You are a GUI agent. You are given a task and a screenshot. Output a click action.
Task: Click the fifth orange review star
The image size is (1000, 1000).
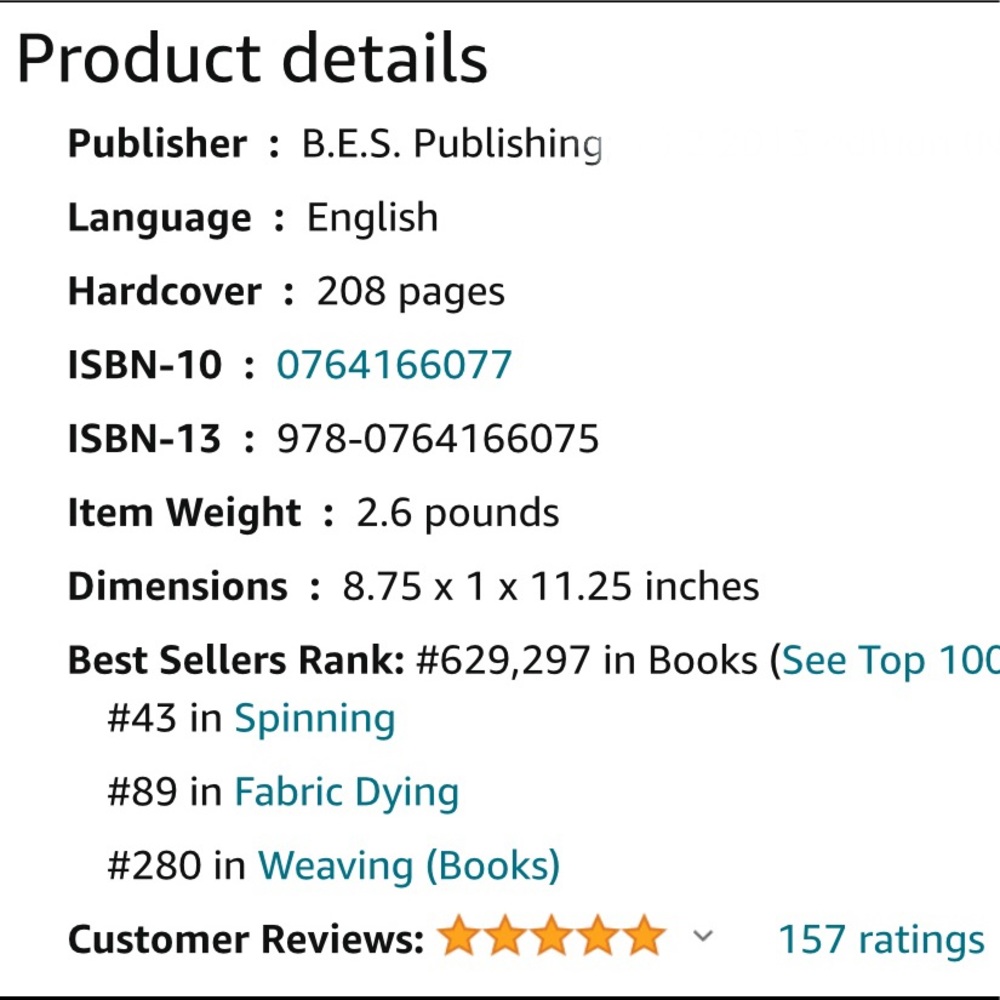tap(645, 935)
